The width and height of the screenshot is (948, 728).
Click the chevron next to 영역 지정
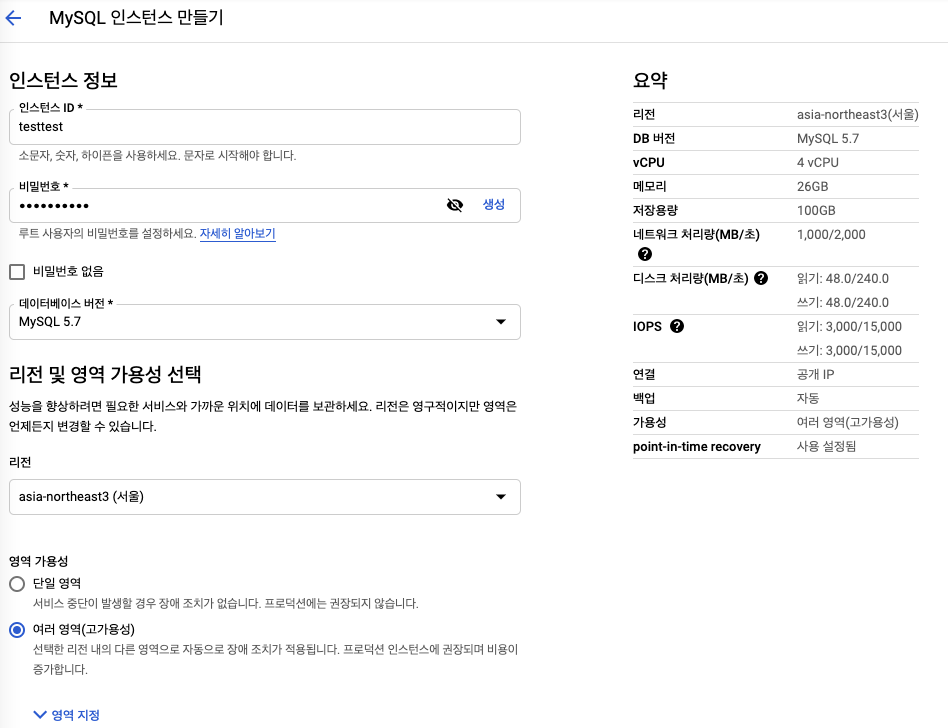tap(40, 714)
